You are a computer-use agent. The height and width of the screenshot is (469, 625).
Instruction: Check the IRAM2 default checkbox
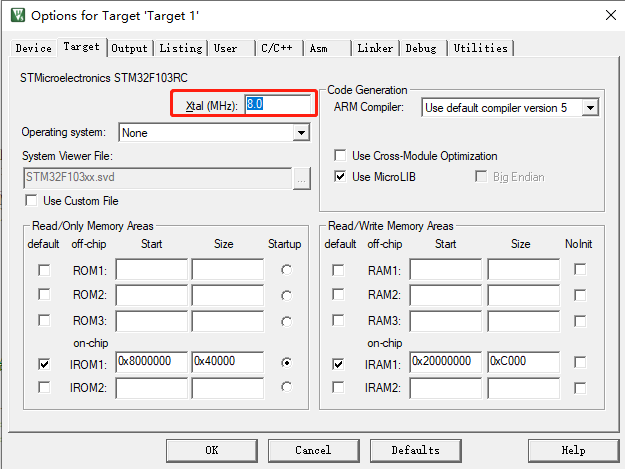point(338,387)
